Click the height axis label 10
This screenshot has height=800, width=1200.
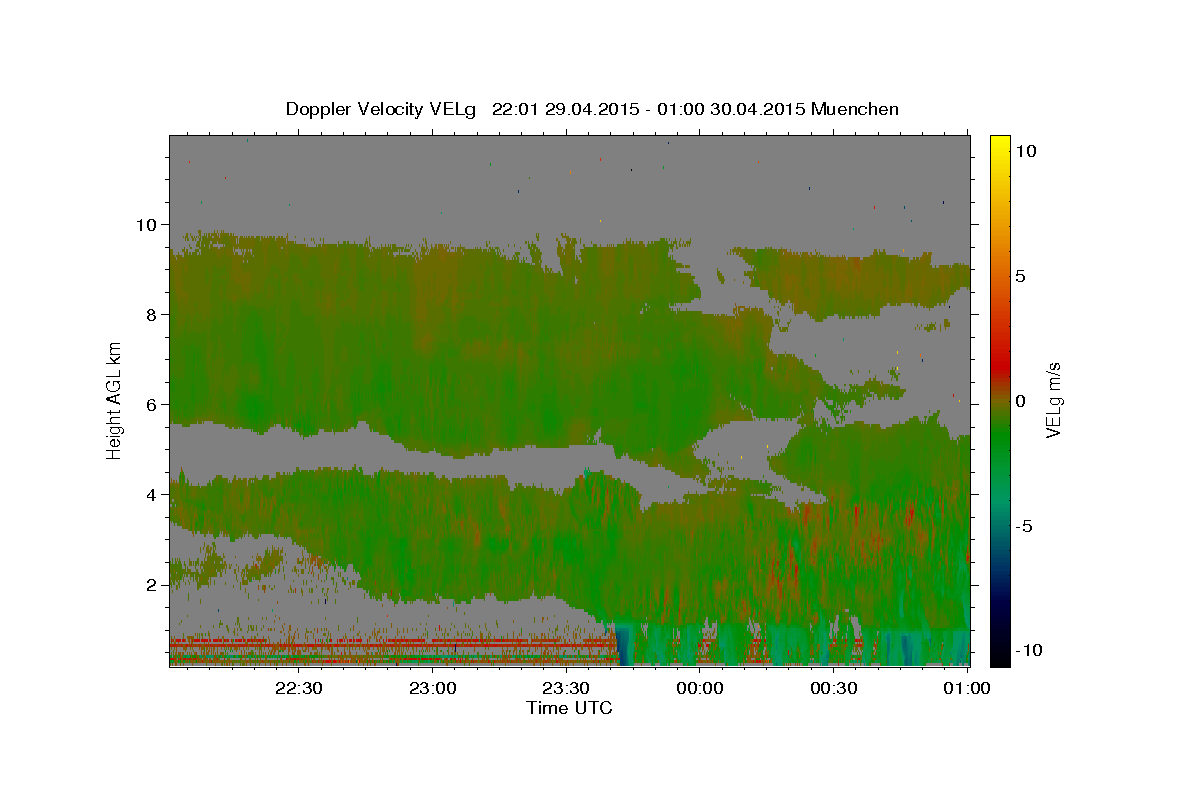147,224
